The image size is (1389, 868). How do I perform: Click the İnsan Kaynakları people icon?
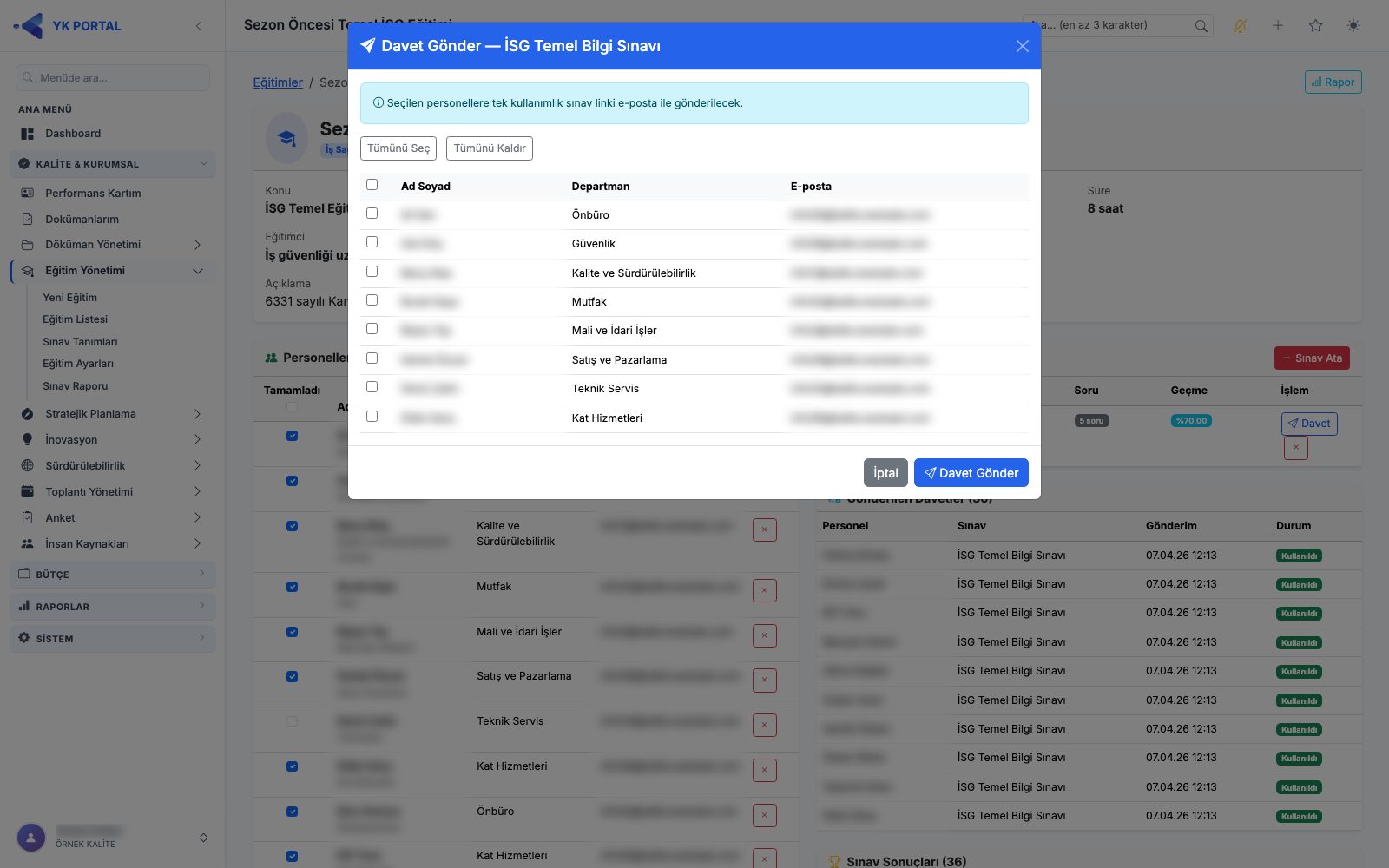[28, 544]
